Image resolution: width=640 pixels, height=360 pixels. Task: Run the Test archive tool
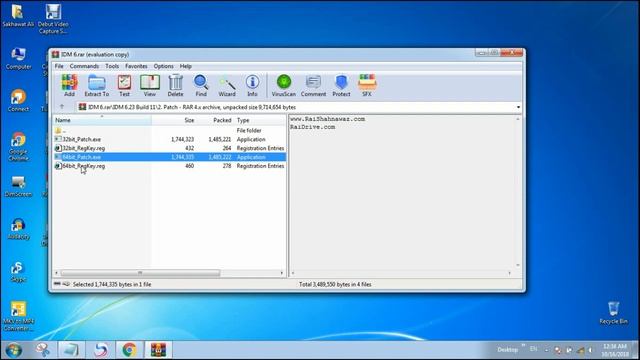coord(124,86)
